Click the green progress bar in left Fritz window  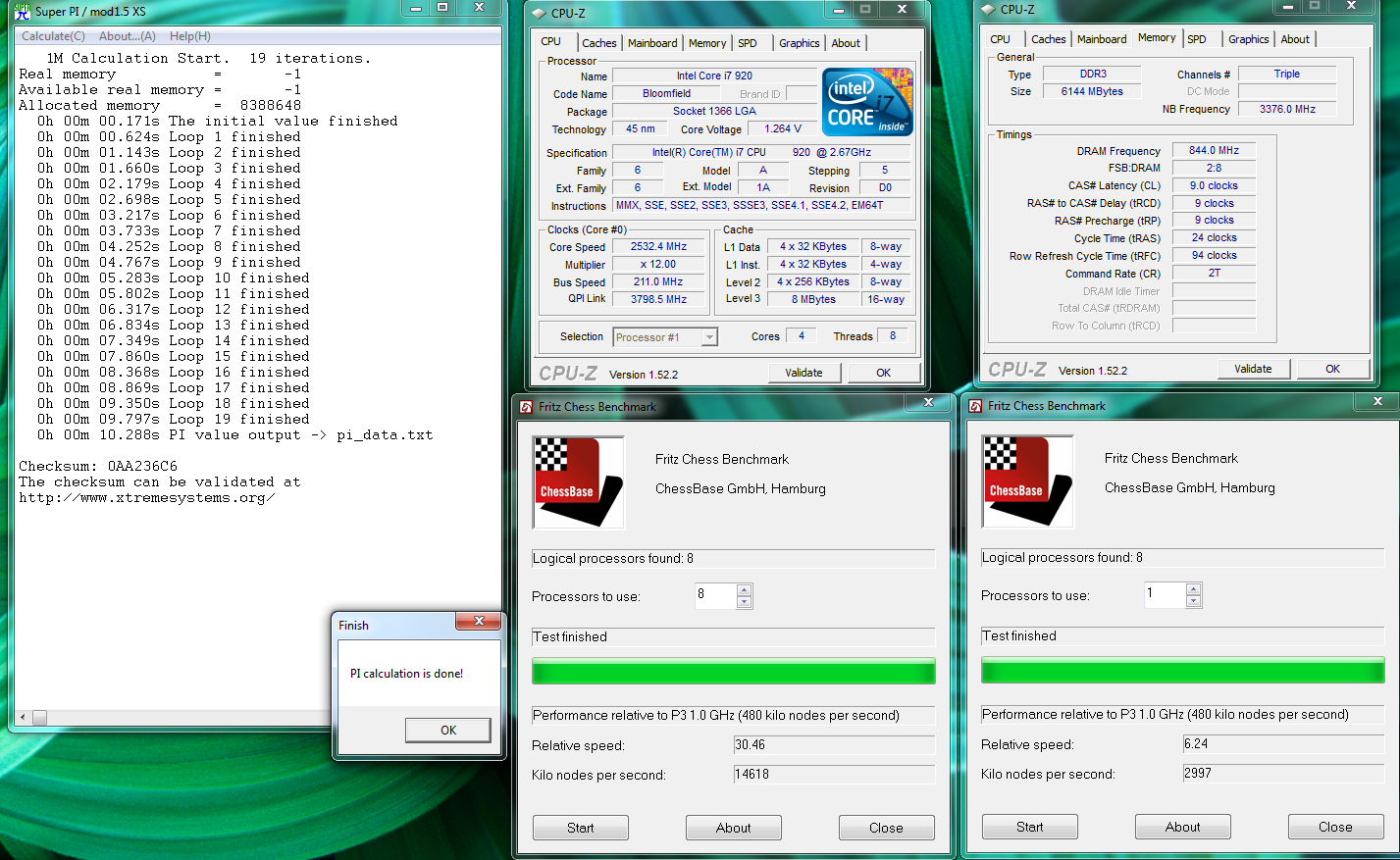(x=734, y=672)
